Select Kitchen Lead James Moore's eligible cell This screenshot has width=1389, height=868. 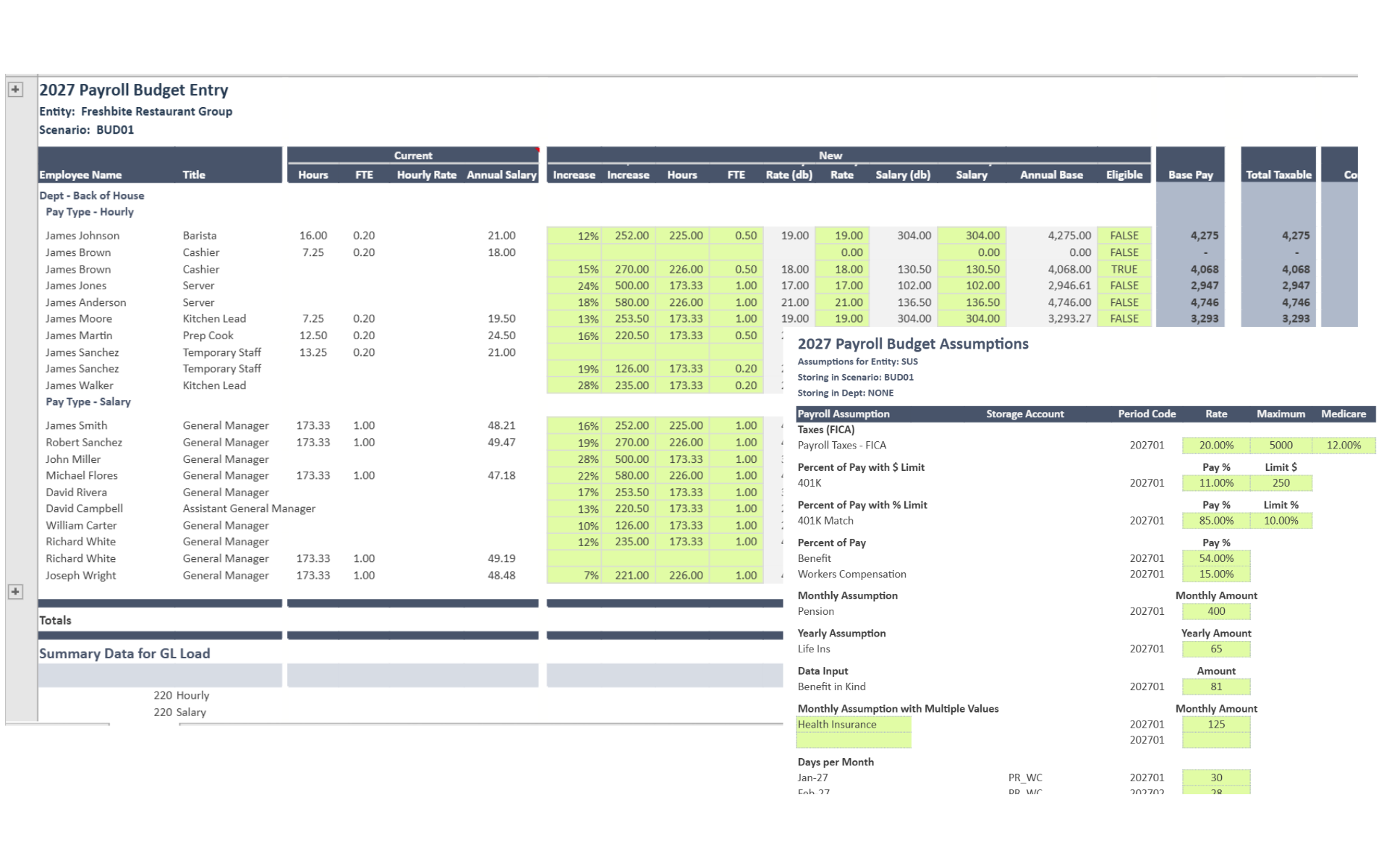[x=1123, y=319]
